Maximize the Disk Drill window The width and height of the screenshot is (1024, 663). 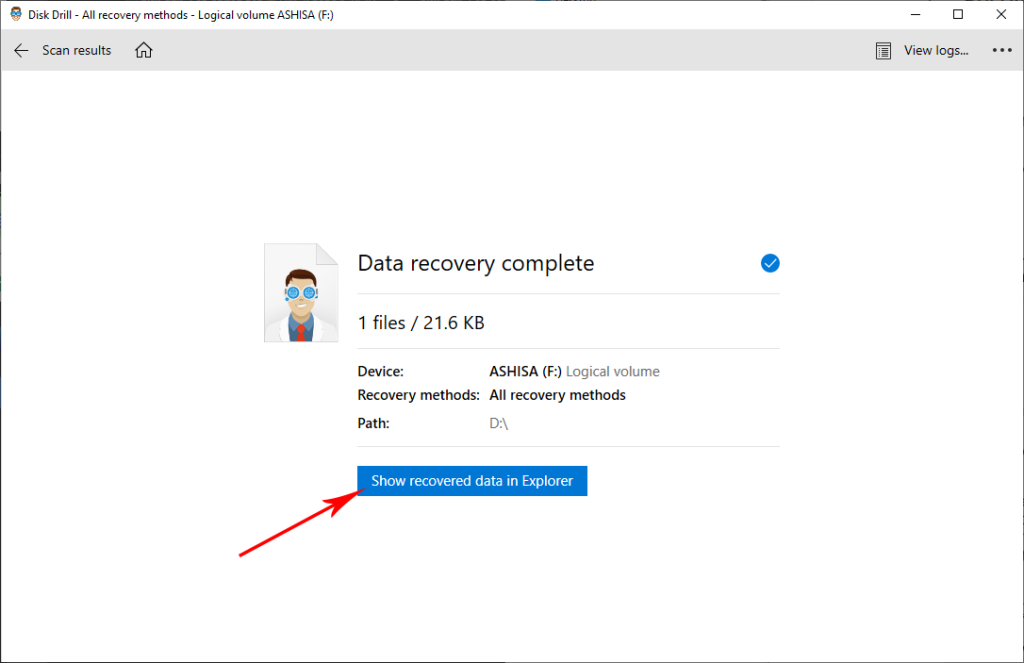[x=958, y=14]
